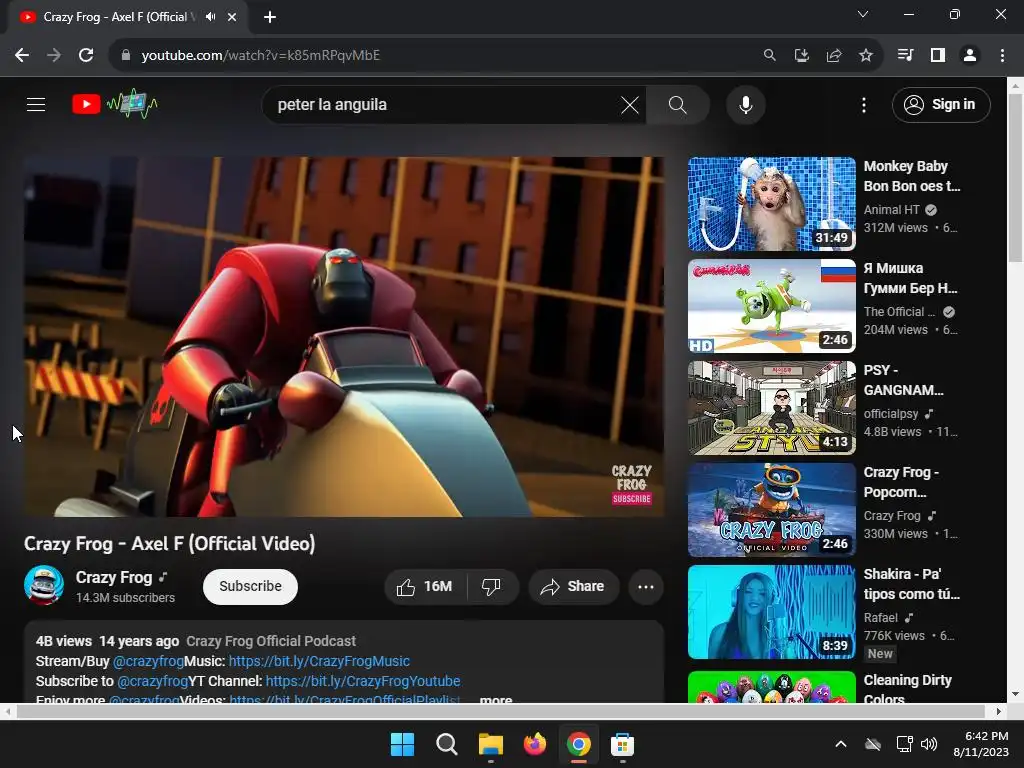The width and height of the screenshot is (1024, 768).
Task: Open the Chrome three-dot menu
Action: pos(1002,56)
